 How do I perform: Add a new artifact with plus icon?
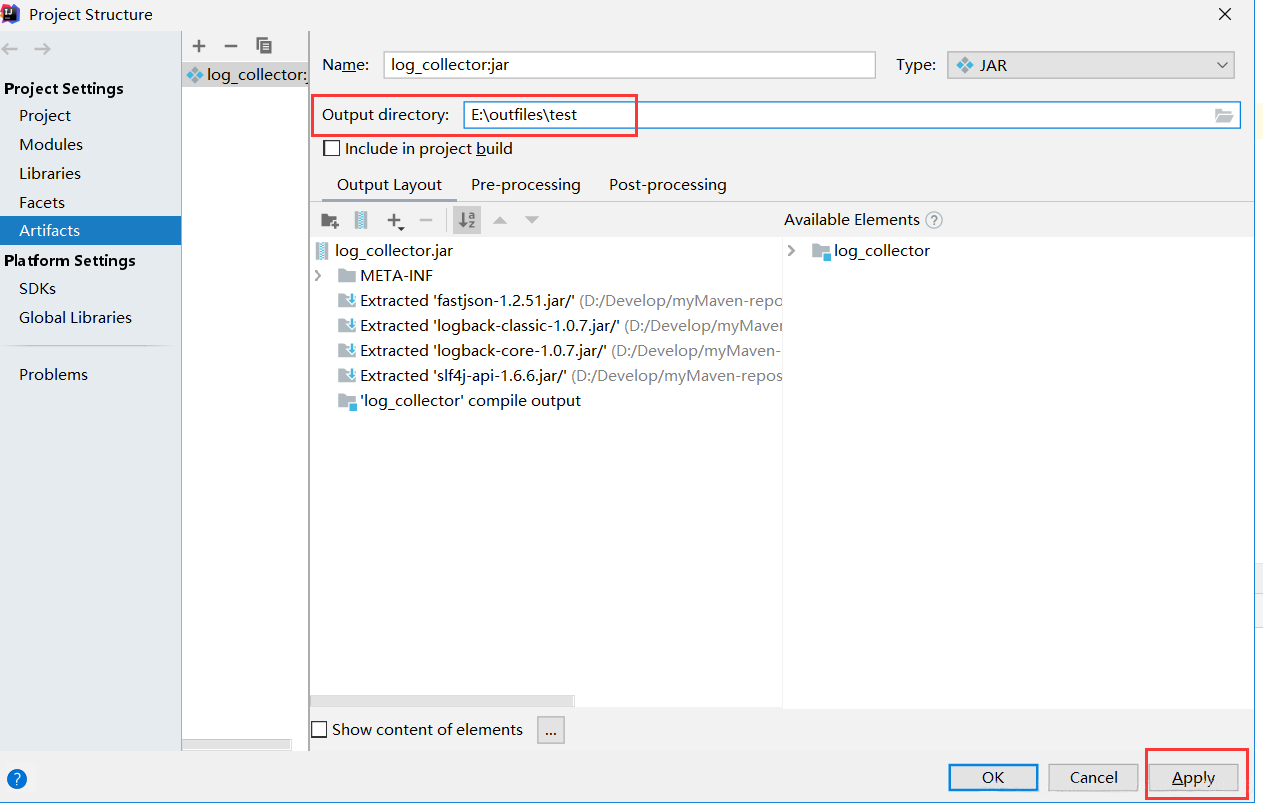click(x=199, y=46)
